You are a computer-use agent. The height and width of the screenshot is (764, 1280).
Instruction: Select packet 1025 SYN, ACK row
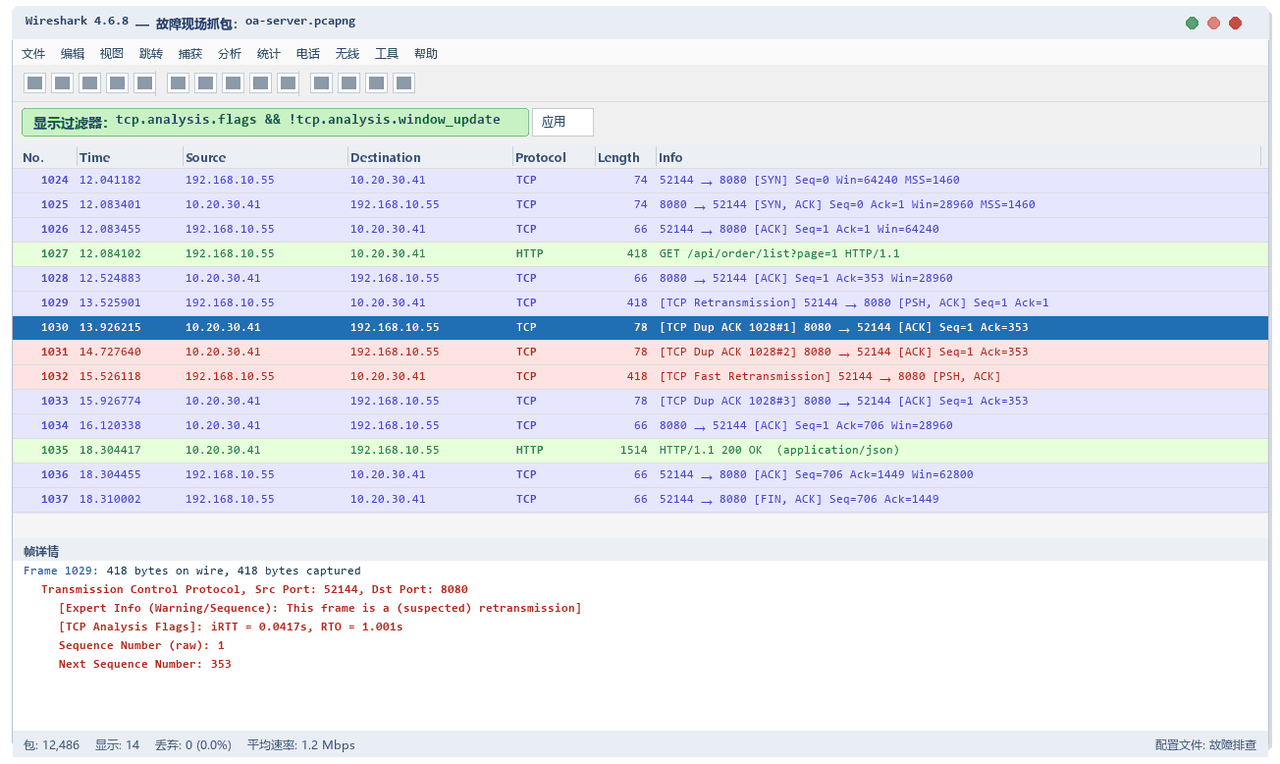[x=640, y=204]
